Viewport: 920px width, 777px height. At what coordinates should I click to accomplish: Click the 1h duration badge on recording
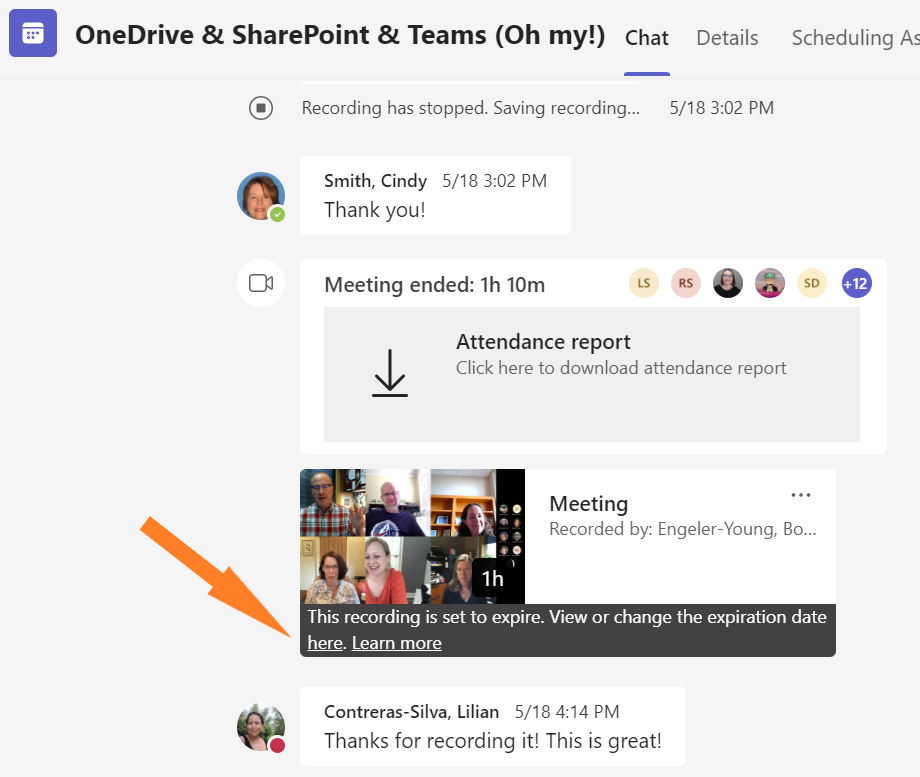493,579
